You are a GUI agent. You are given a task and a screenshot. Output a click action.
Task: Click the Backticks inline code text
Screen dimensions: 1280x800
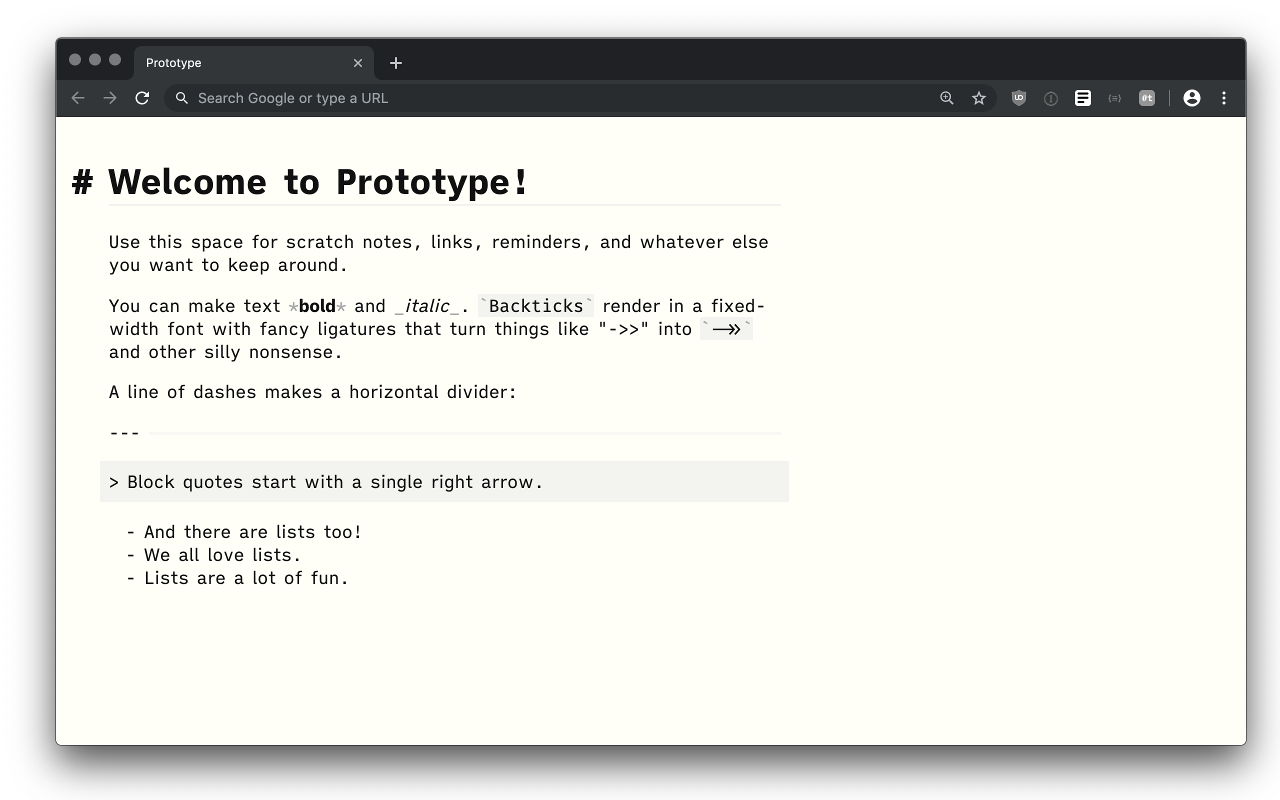pos(535,305)
